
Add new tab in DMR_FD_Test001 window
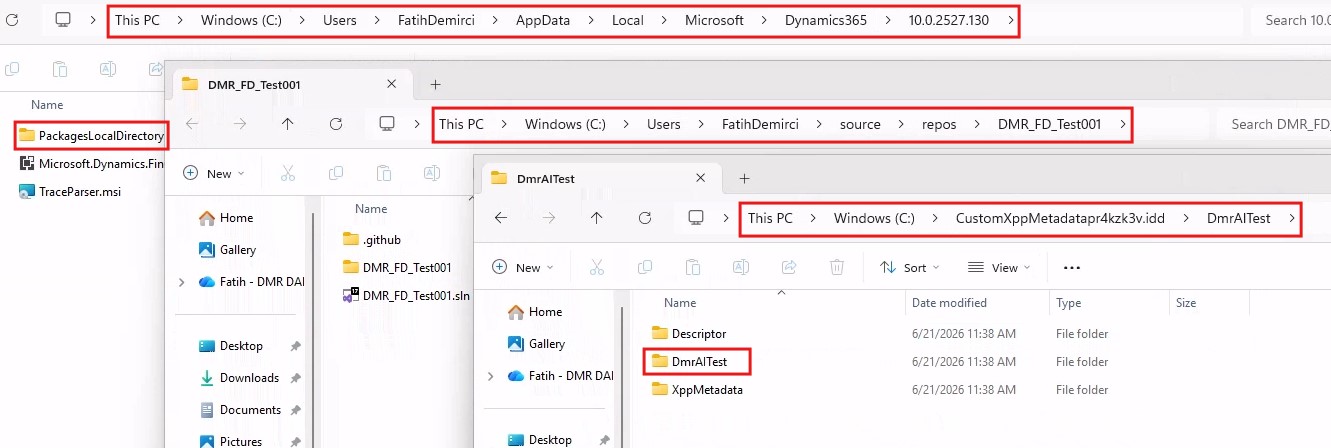[435, 85]
